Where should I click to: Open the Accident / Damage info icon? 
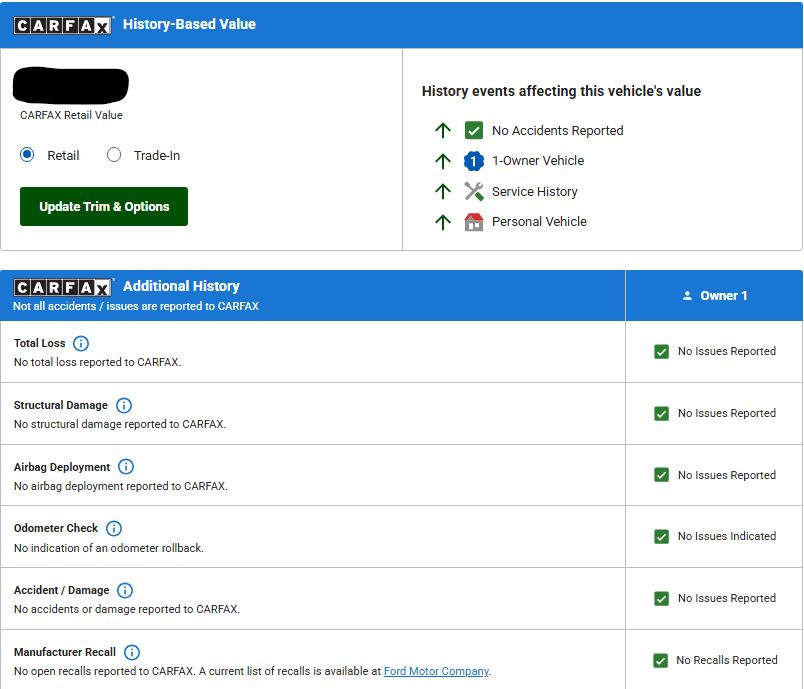point(125,591)
